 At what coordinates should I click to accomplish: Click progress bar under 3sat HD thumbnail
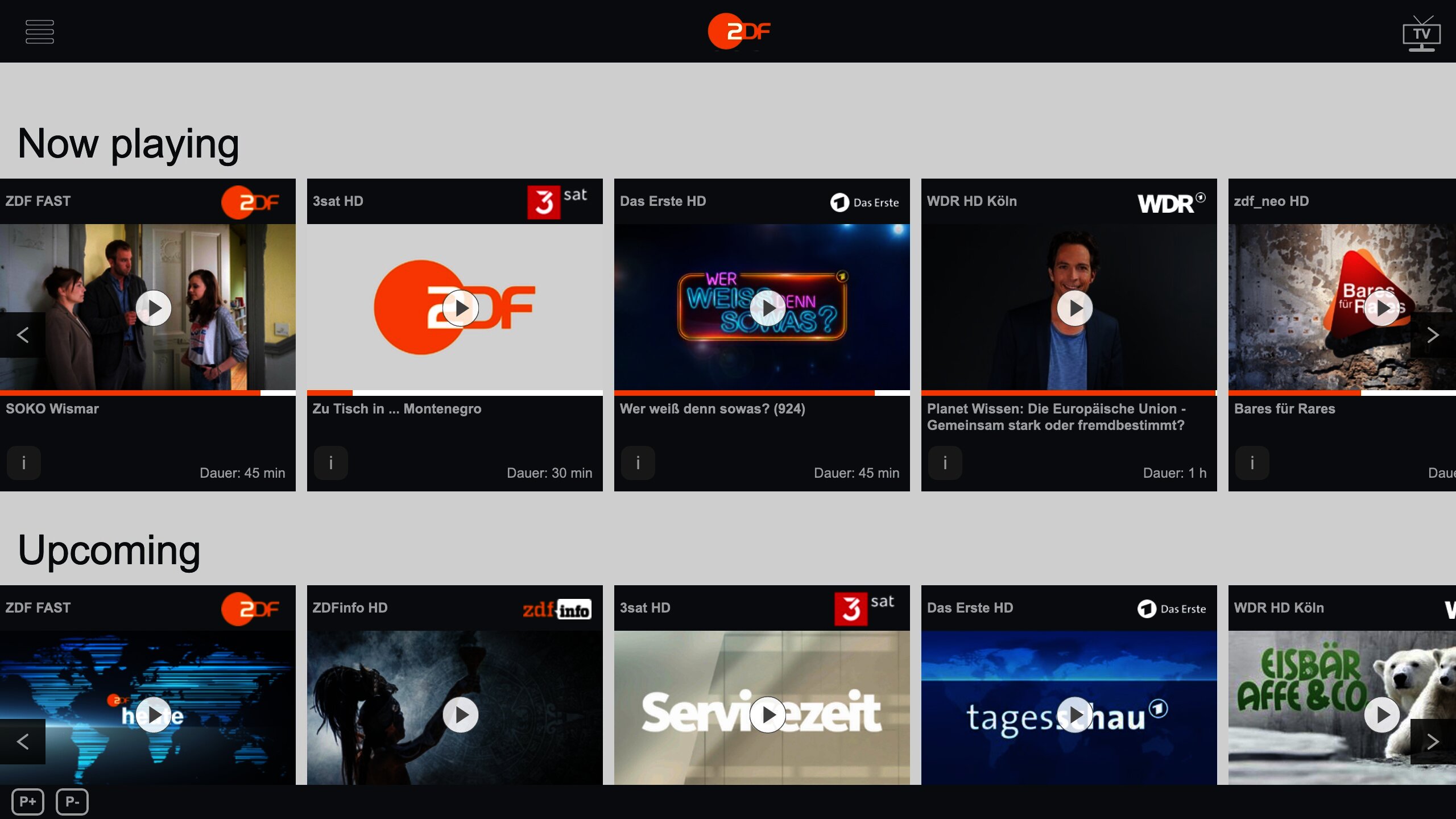tap(454, 392)
